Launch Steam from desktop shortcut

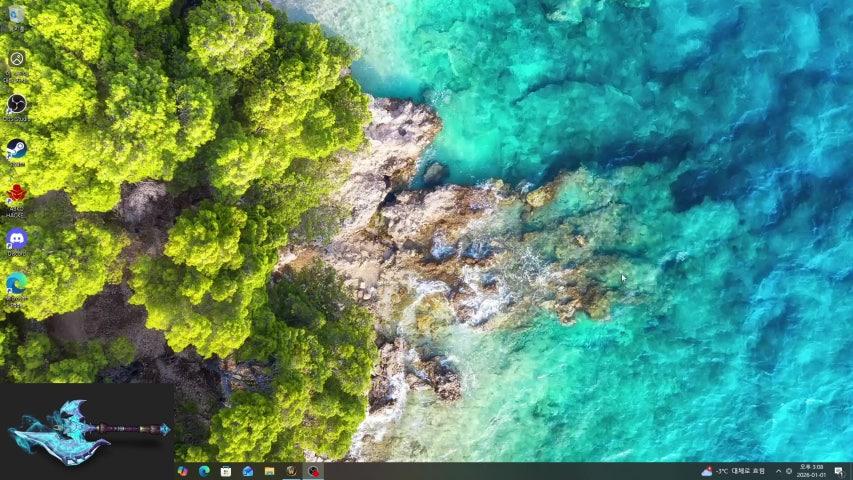[16, 152]
